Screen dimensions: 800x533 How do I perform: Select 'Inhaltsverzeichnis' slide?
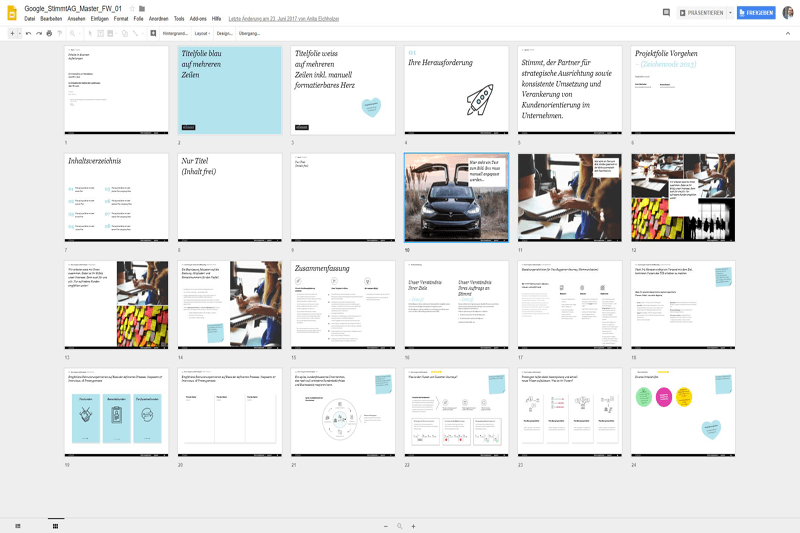click(x=116, y=197)
